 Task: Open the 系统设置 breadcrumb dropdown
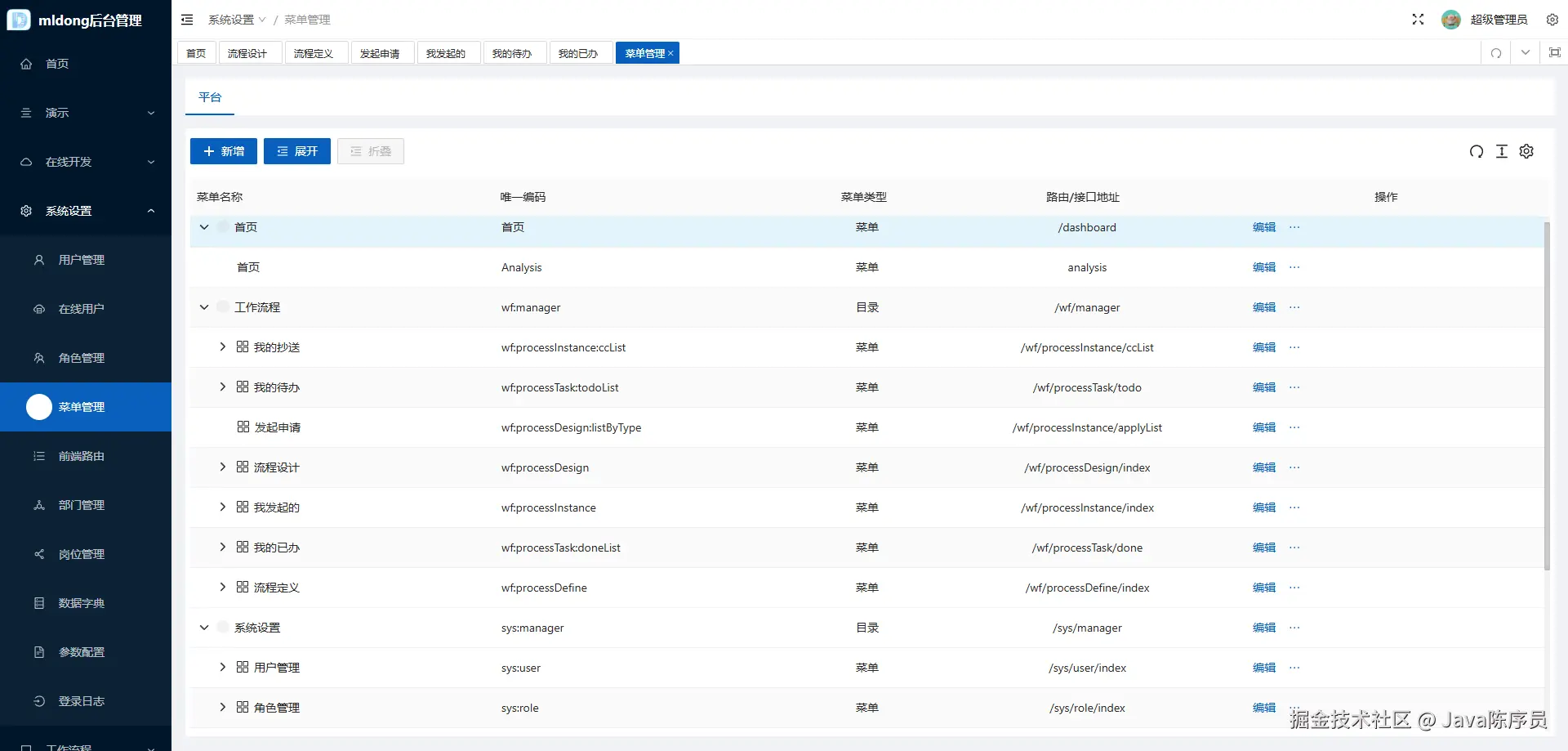pyautogui.click(x=237, y=20)
